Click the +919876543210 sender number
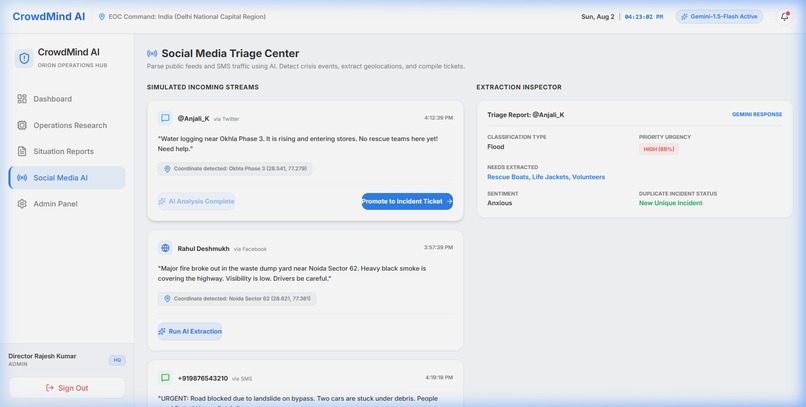 (203, 378)
